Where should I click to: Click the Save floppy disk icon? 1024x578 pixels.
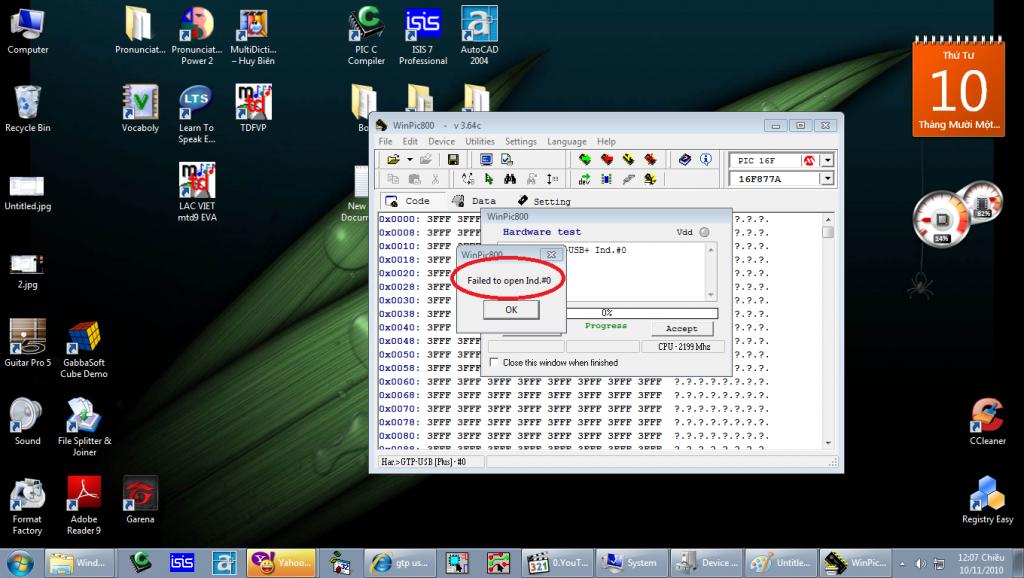453,159
